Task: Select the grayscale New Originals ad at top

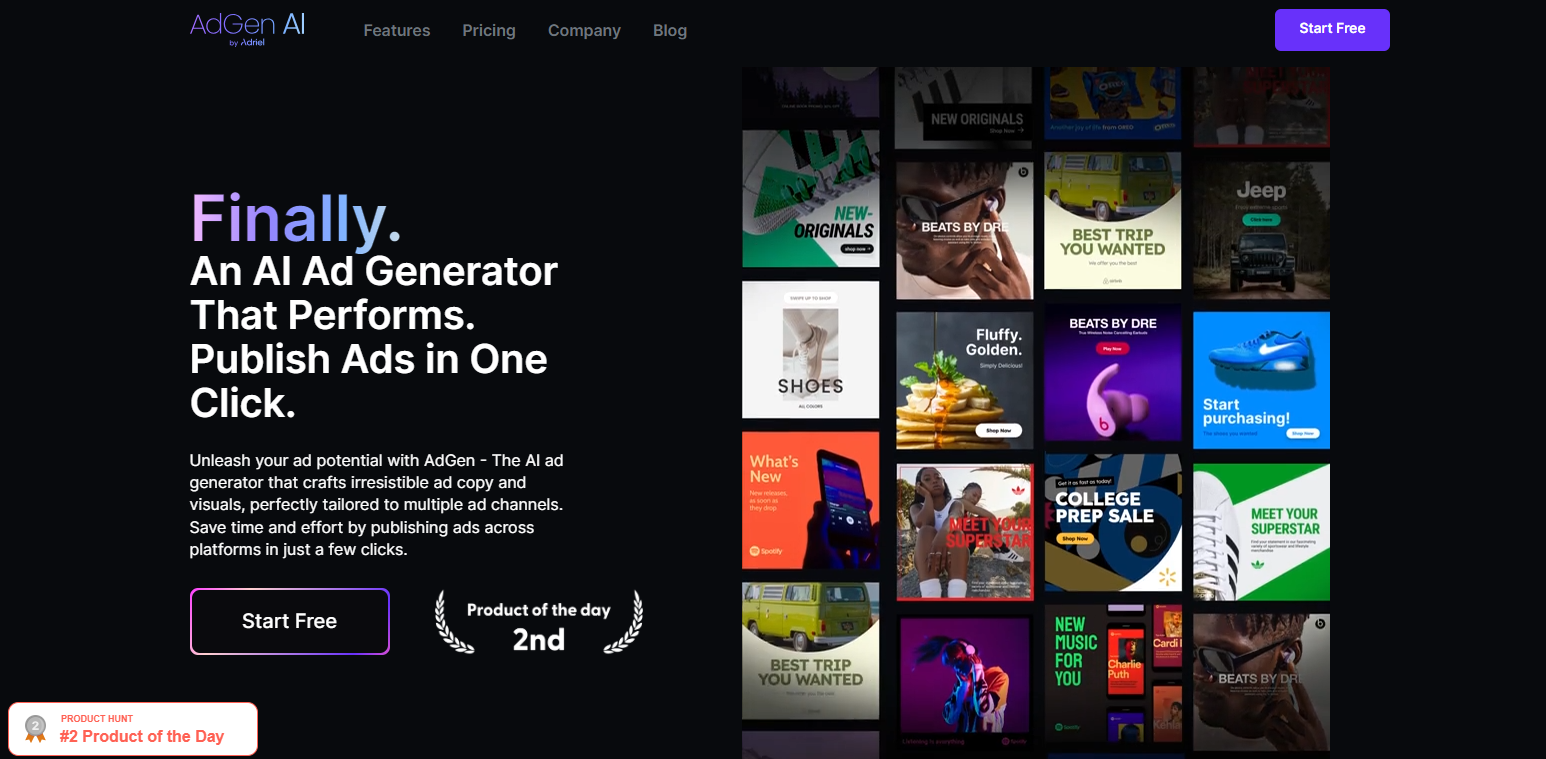Action: pyautogui.click(x=964, y=108)
